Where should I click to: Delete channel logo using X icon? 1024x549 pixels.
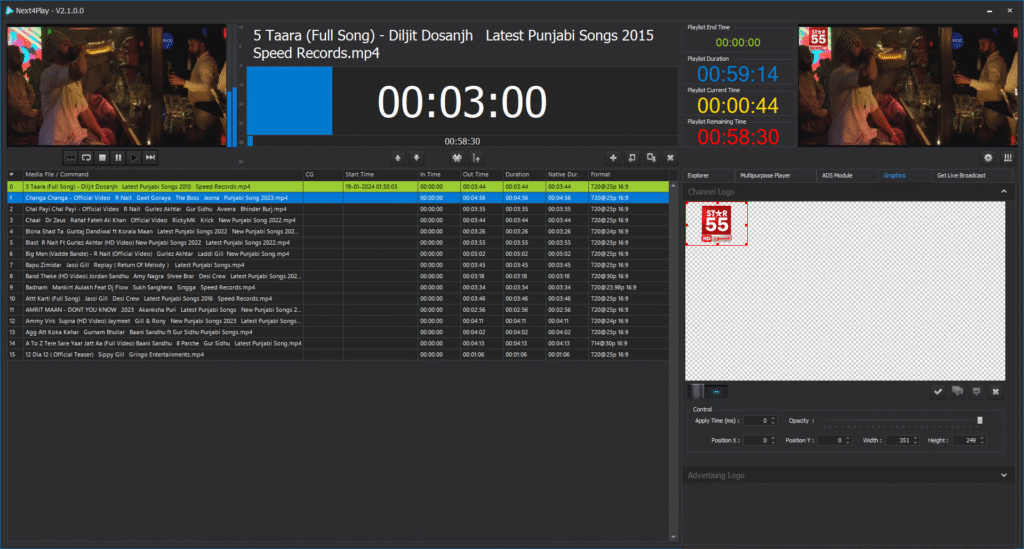click(996, 391)
